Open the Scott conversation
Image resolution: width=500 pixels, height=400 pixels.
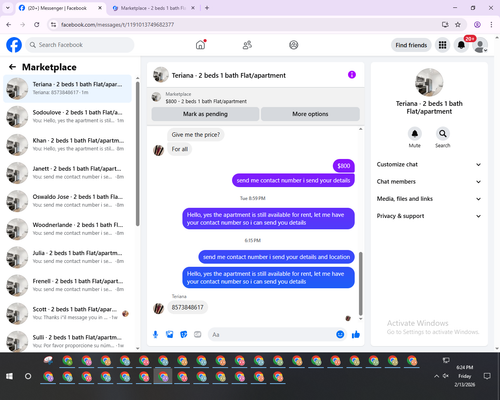coord(67,313)
